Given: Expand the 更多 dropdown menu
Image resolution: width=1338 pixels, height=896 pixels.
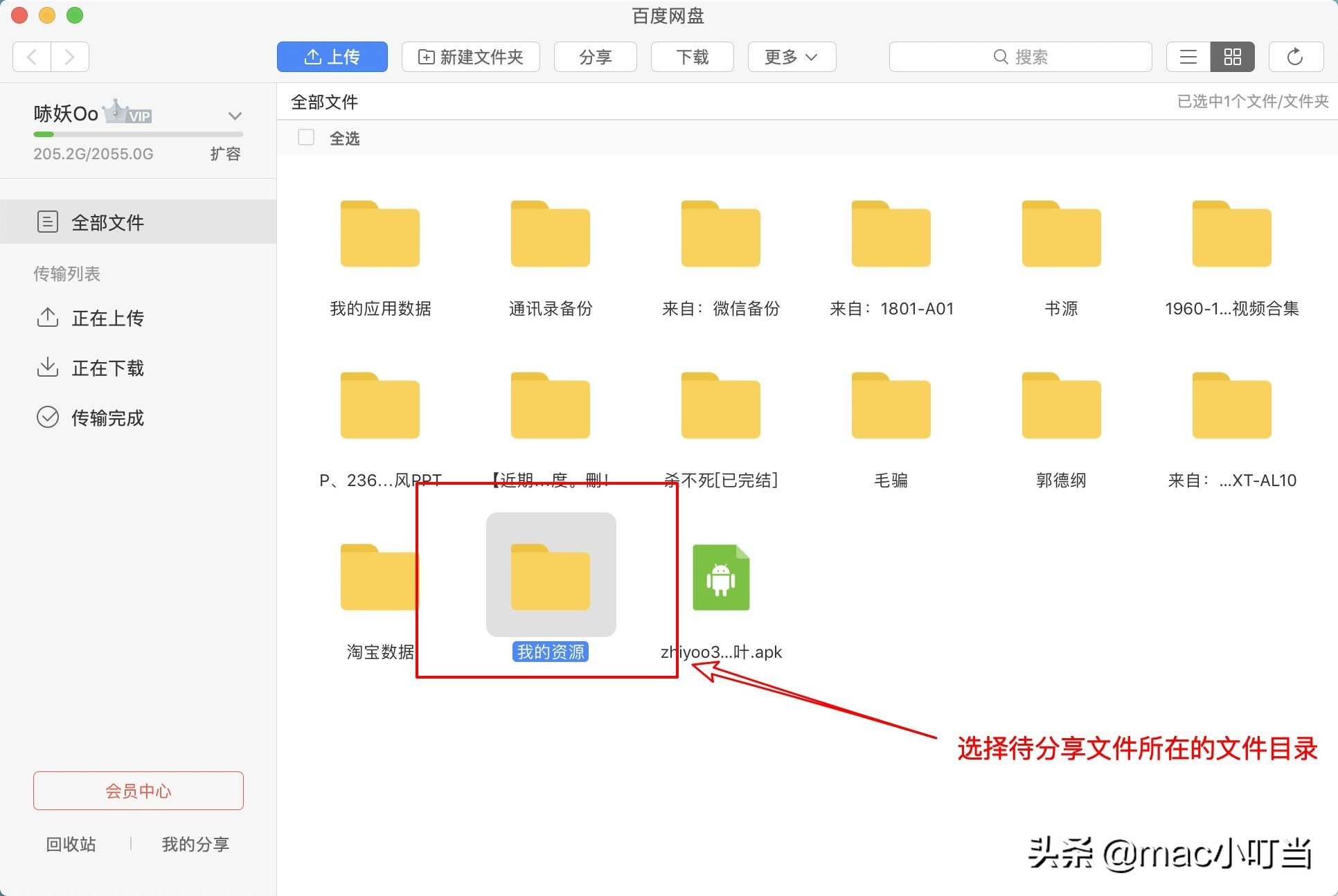Looking at the screenshot, I should point(790,57).
